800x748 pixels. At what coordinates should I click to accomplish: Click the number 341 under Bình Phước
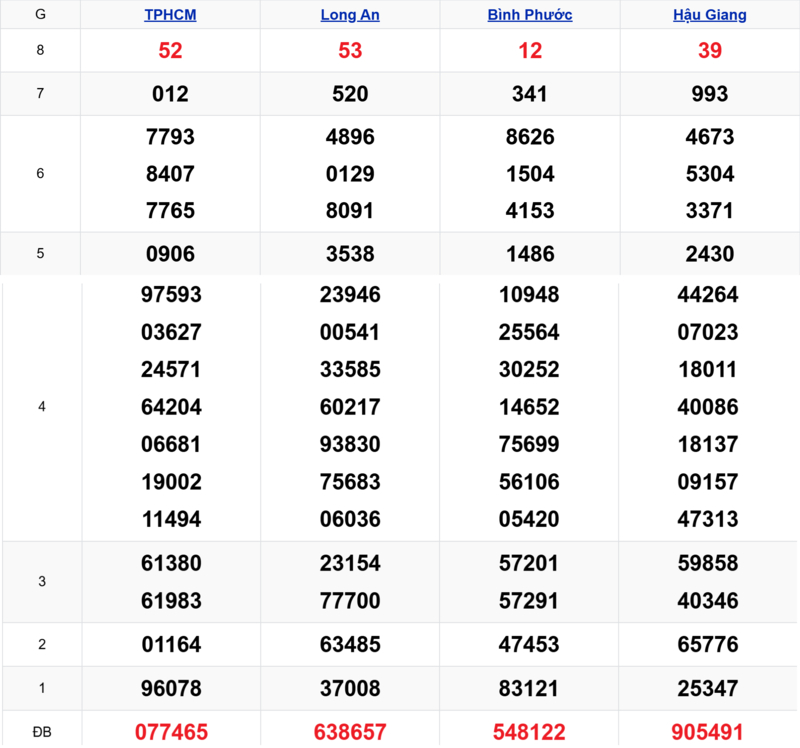point(530,94)
